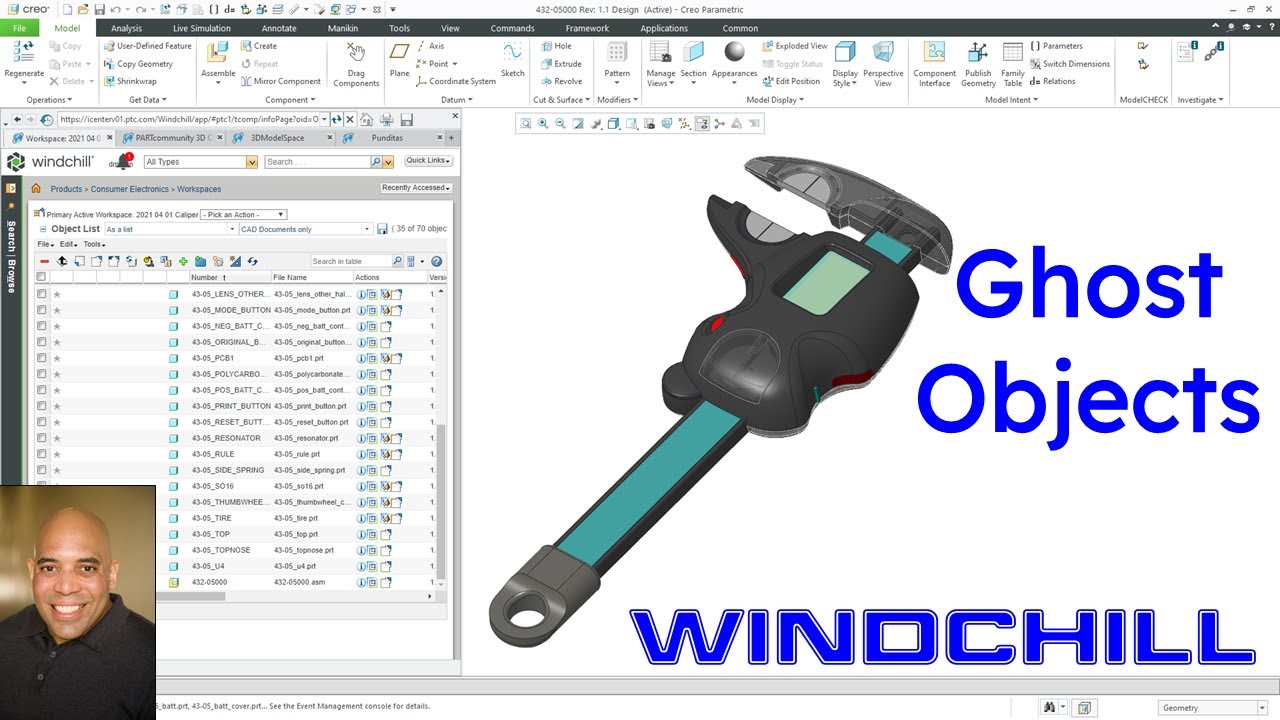The width and height of the screenshot is (1280, 720).
Task: Click info icon for 43-05_PCB1 row
Action: (x=362, y=358)
